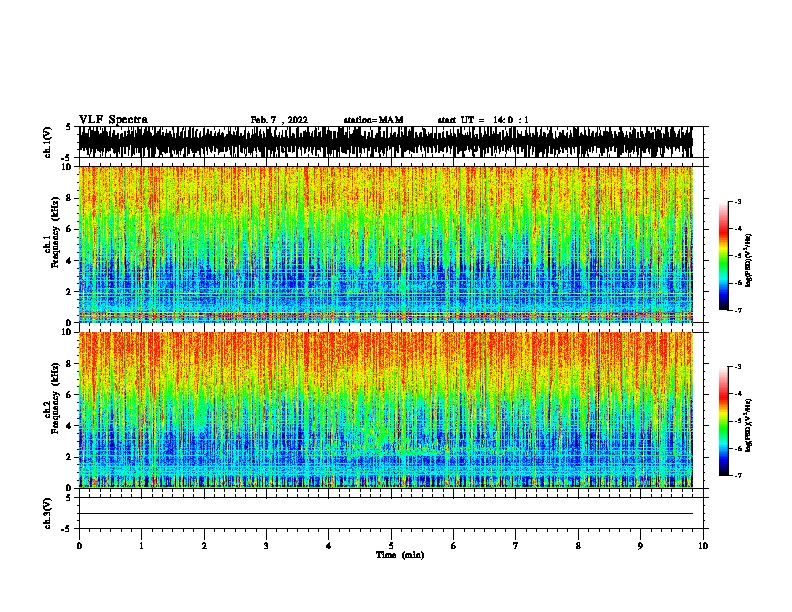Click the time axis tick label "6"

(454, 545)
